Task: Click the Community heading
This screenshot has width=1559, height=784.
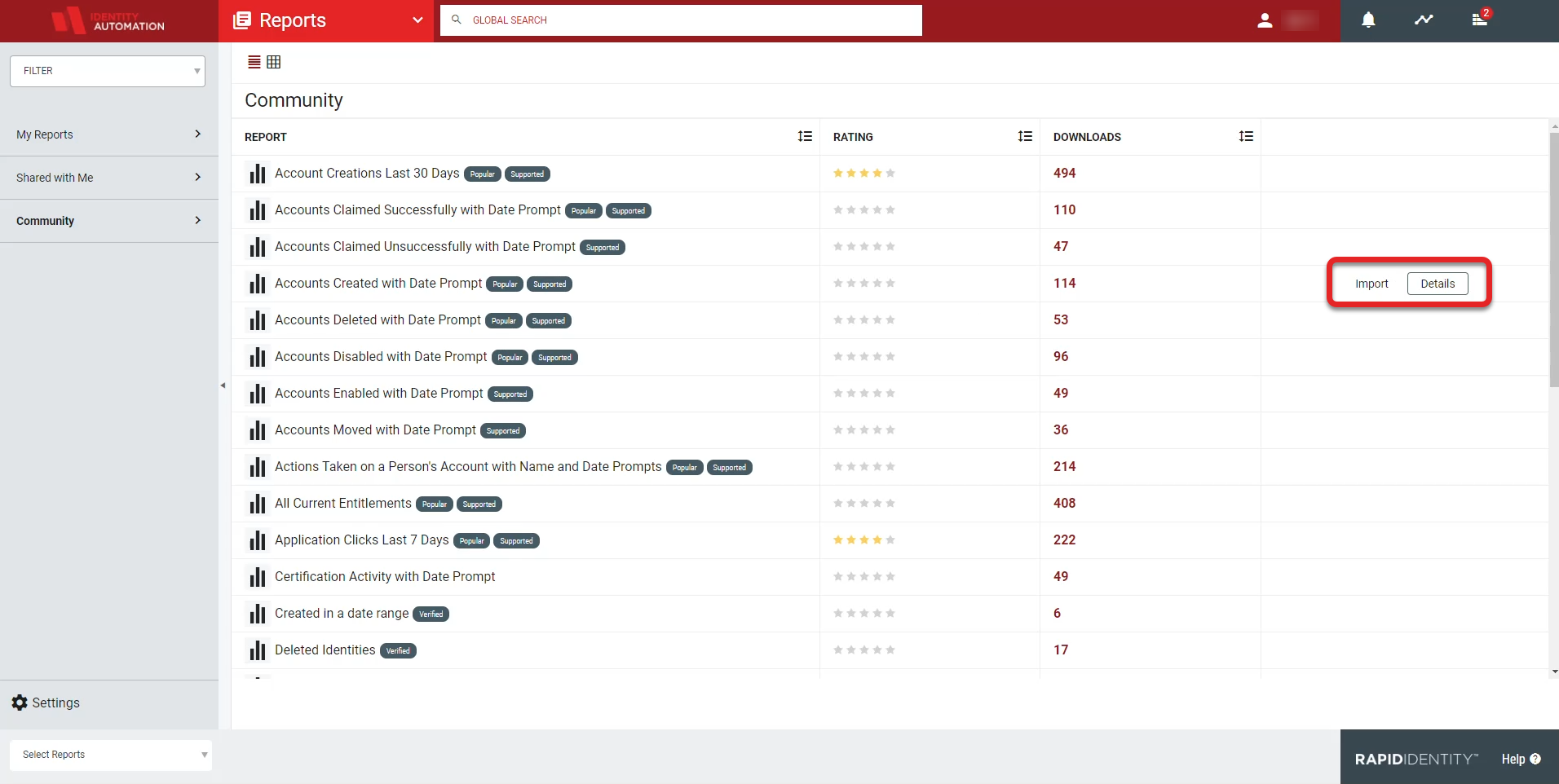Action: (294, 100)
